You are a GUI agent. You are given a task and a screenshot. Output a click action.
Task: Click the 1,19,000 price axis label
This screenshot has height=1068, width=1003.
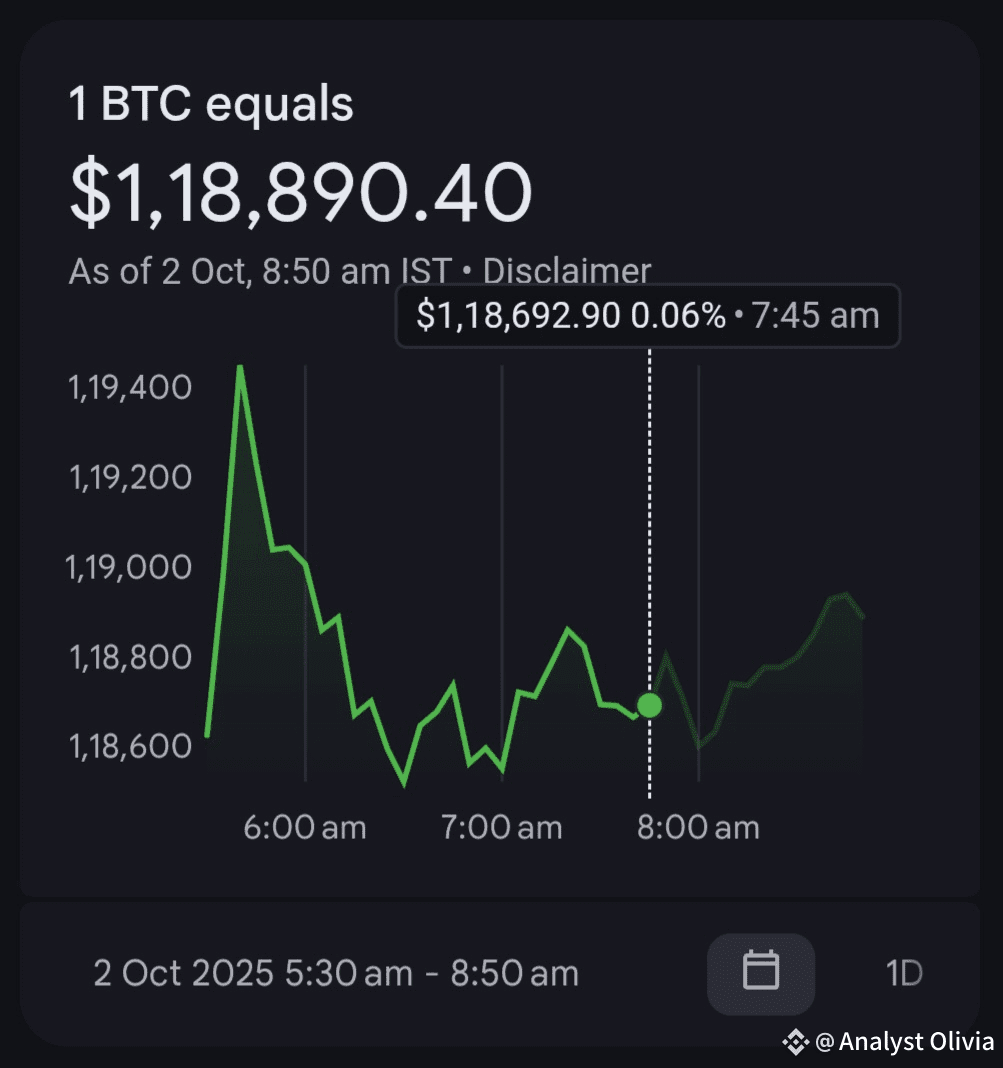(x=129, y=568)
